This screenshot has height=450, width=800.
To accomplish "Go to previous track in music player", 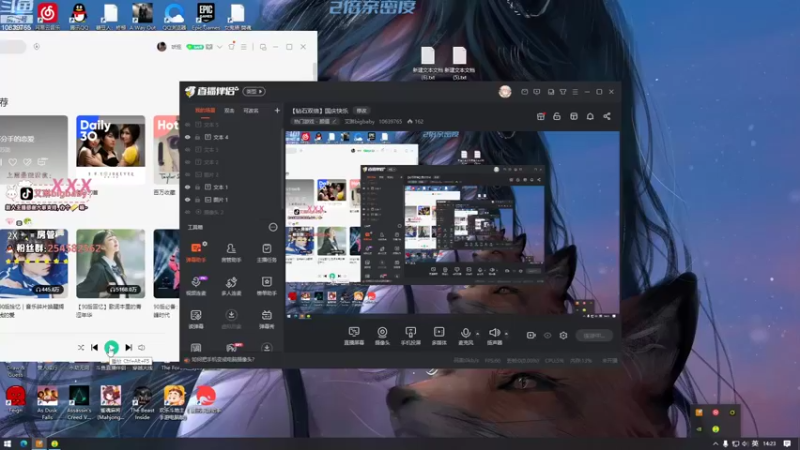I will click(x=94, y=347).
